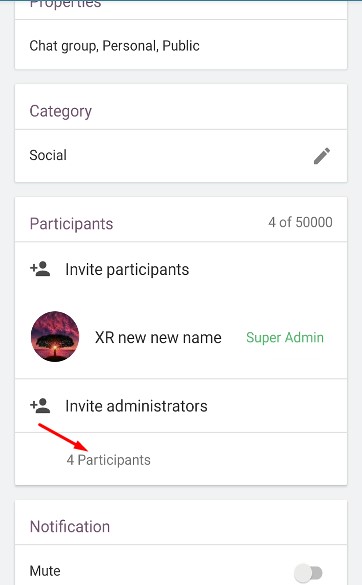This screenshot has height=585, width=362.
Task: Click the Super Admin role label
Action: tap(285, 338)
